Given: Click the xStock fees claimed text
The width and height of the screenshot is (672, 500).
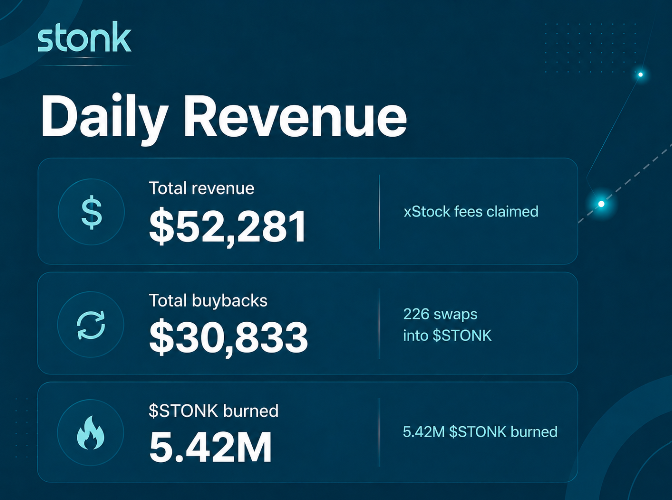Looking at the screenshot, I should pos(471,212).
